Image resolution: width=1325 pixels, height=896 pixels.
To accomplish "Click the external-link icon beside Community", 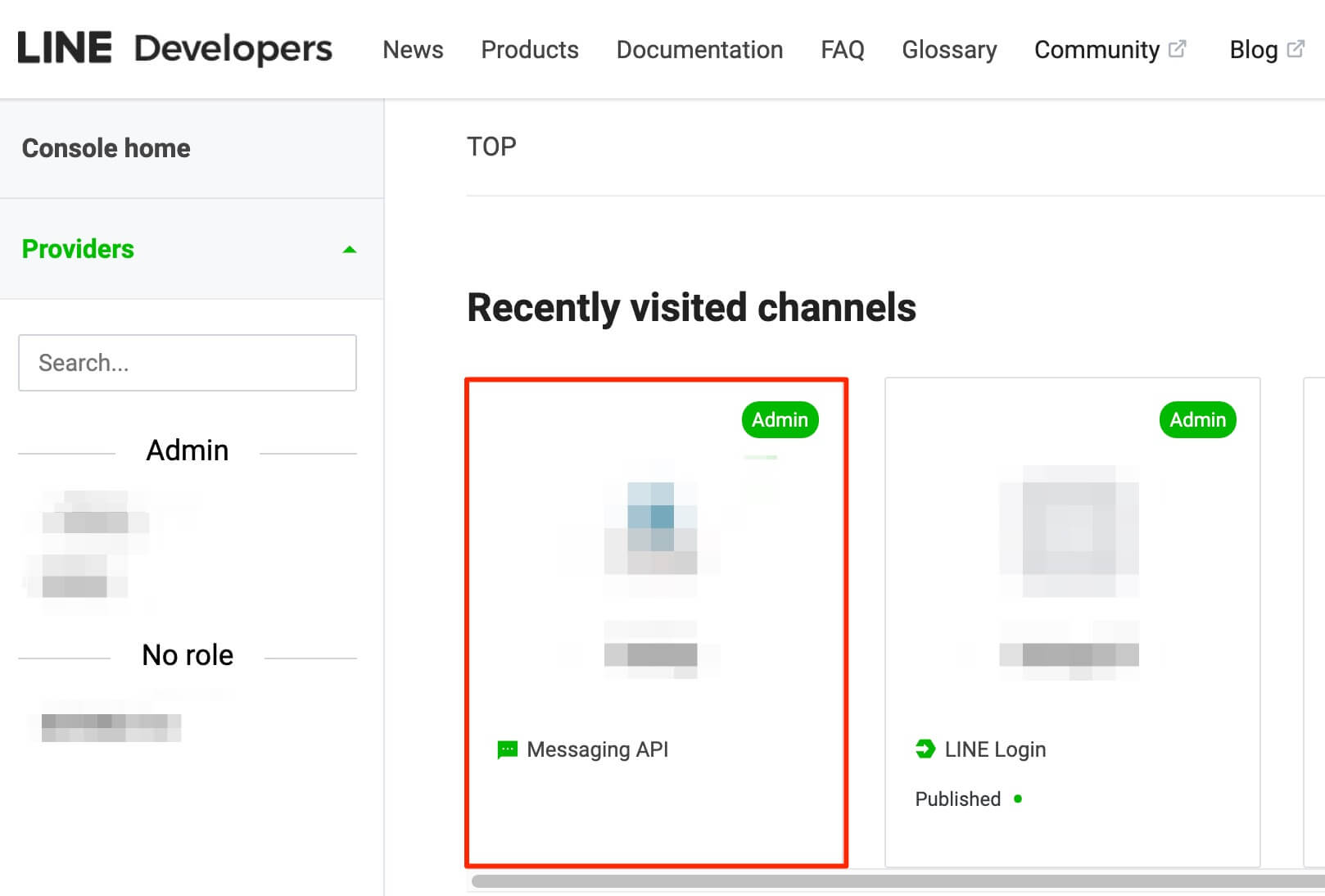I will (x=1177, y=48).
